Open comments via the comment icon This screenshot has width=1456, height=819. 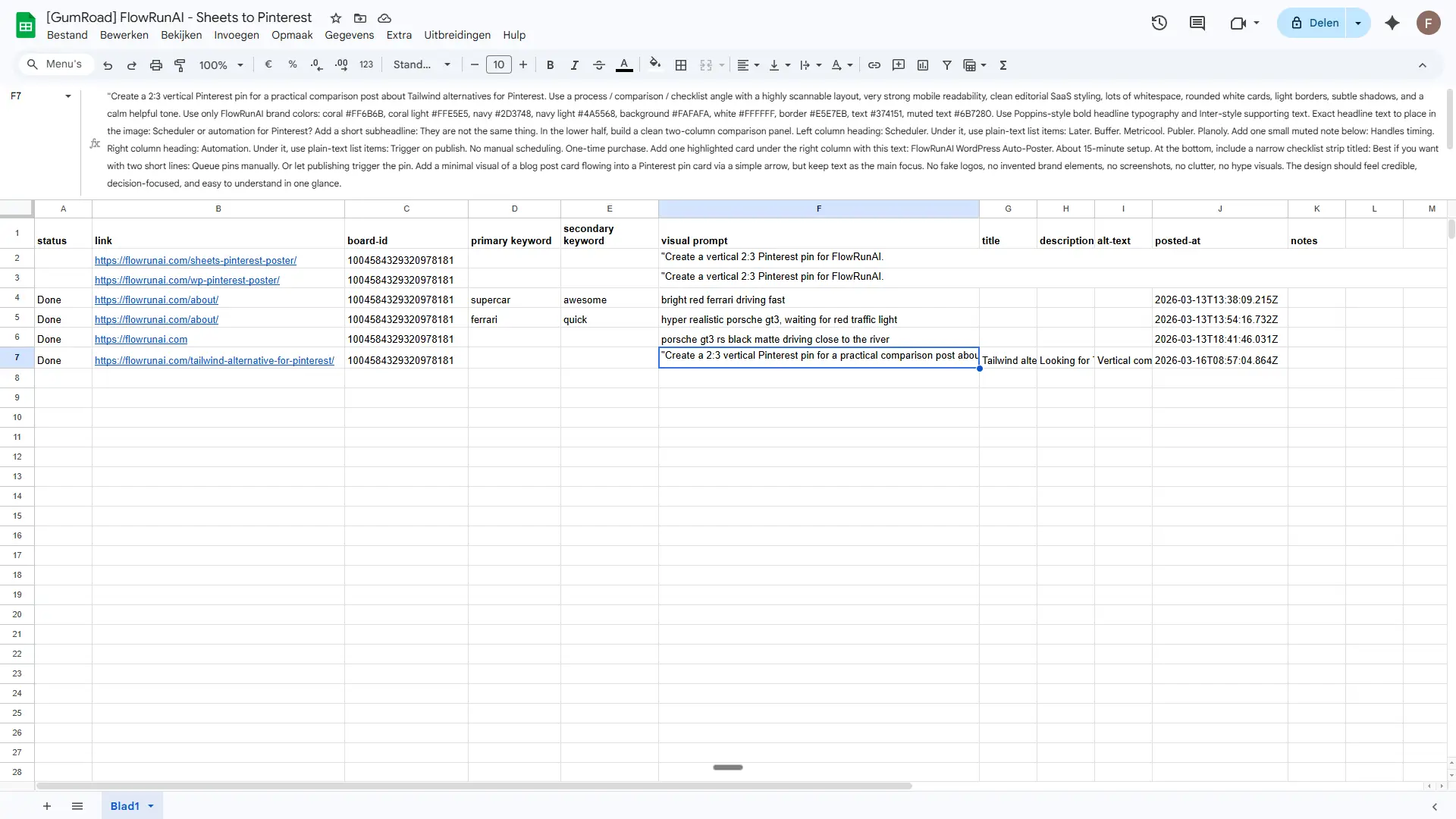(1197, 23)
